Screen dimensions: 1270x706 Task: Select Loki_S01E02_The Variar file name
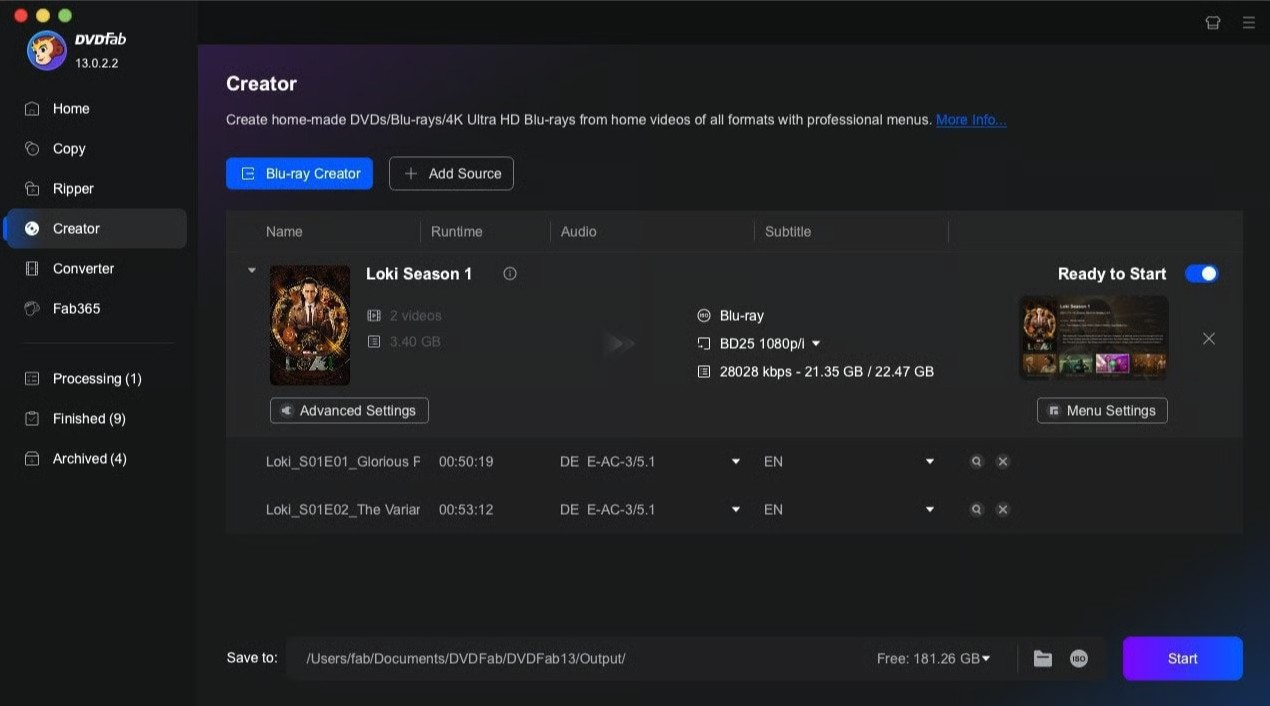[x=343, y=509]
